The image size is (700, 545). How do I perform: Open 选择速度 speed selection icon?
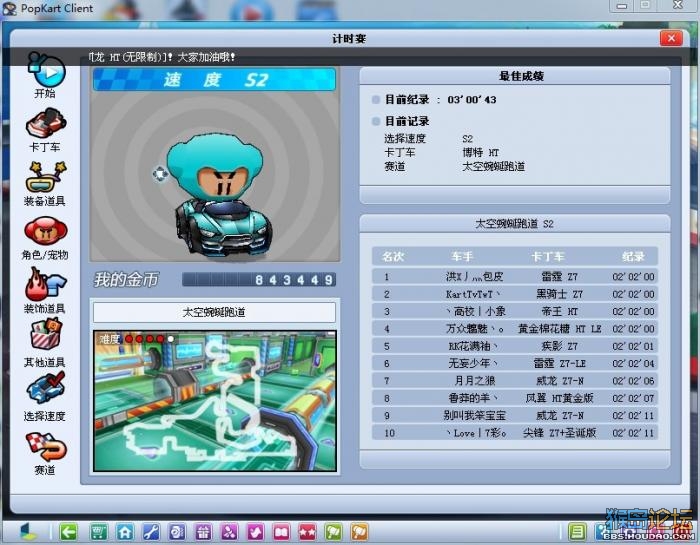point(46,389)
